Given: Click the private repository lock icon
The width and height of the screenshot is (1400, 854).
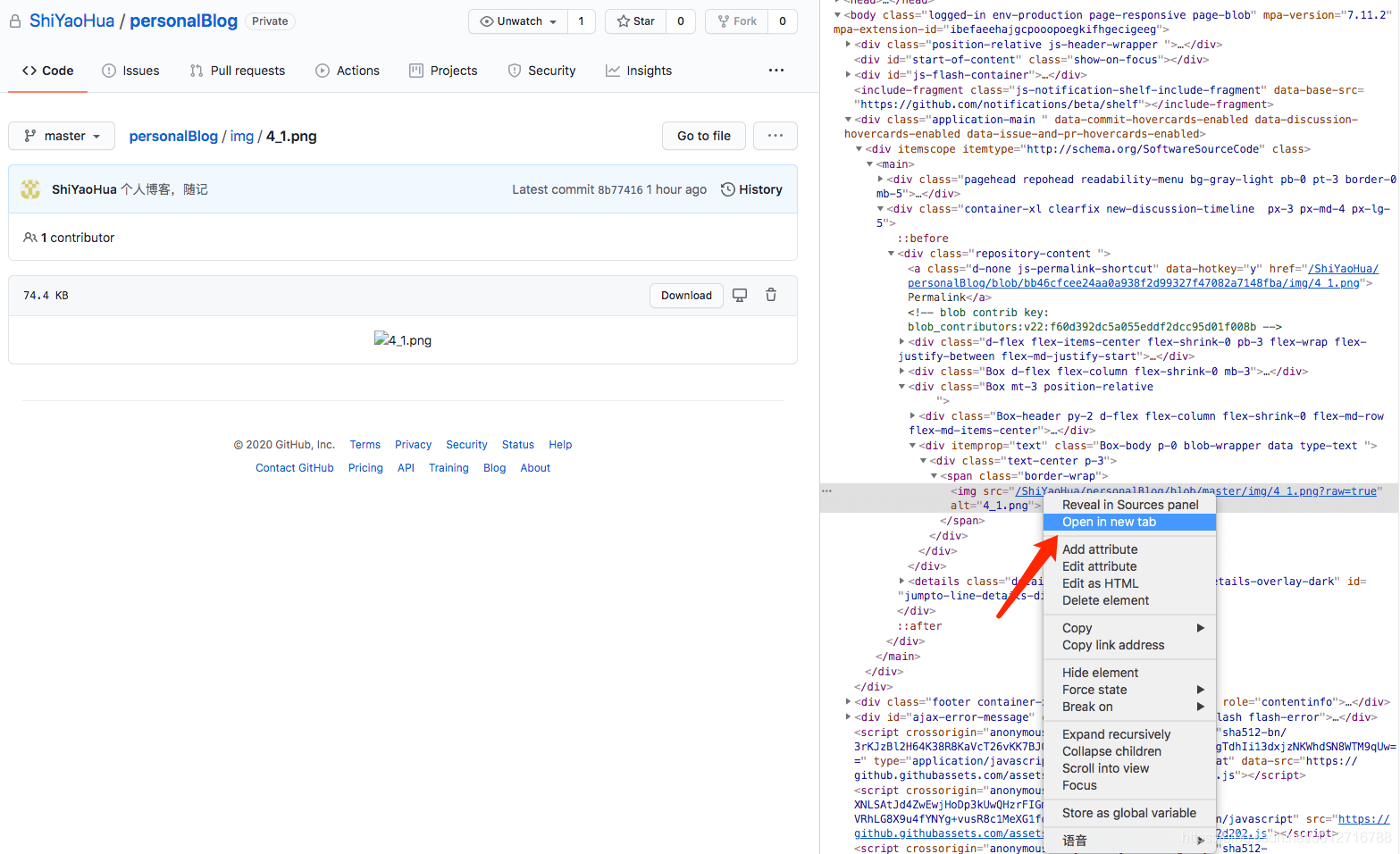Looking at the screenshot, I should pos(15,21).
